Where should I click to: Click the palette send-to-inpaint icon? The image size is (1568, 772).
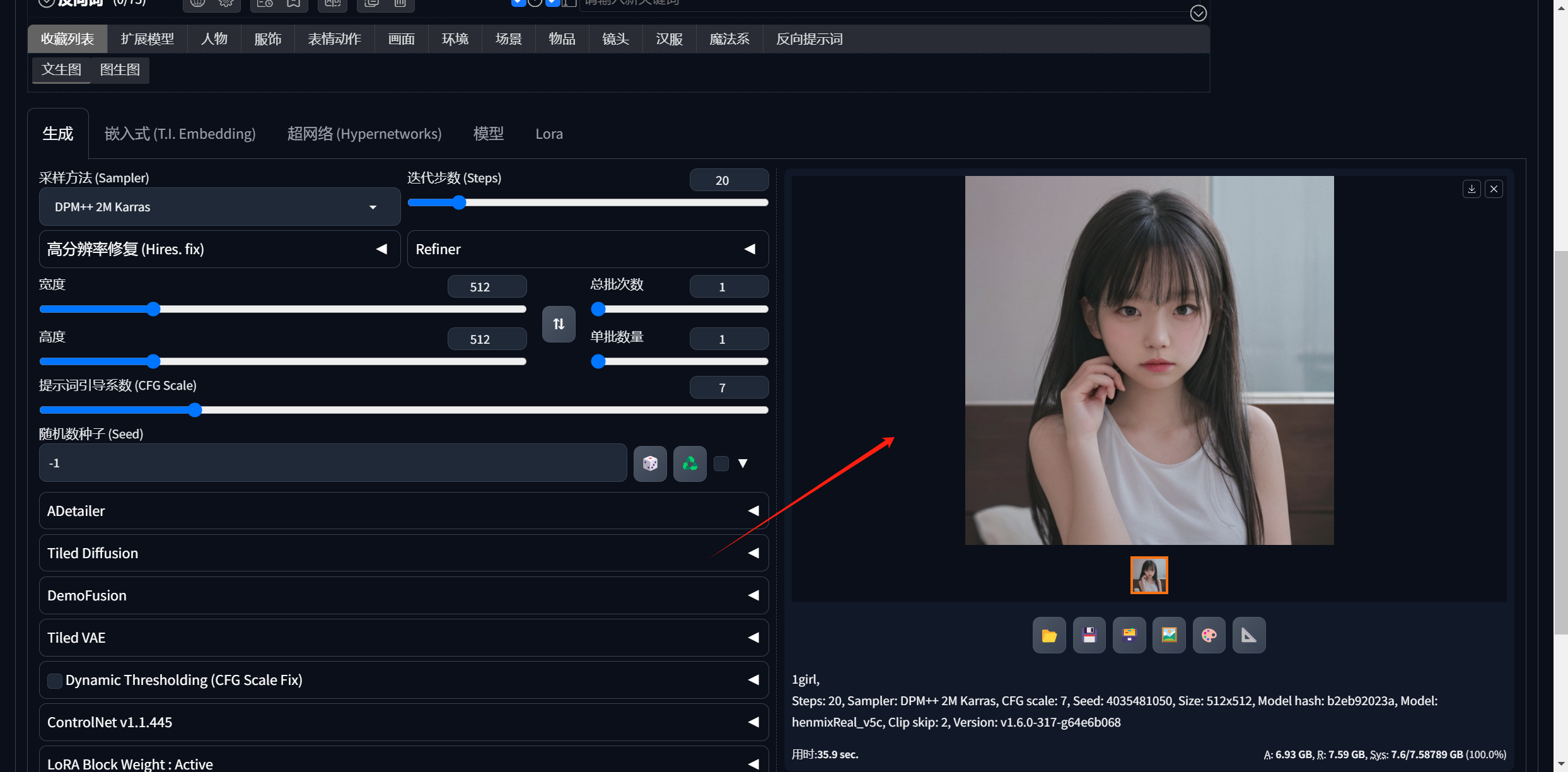[1209, 635]
